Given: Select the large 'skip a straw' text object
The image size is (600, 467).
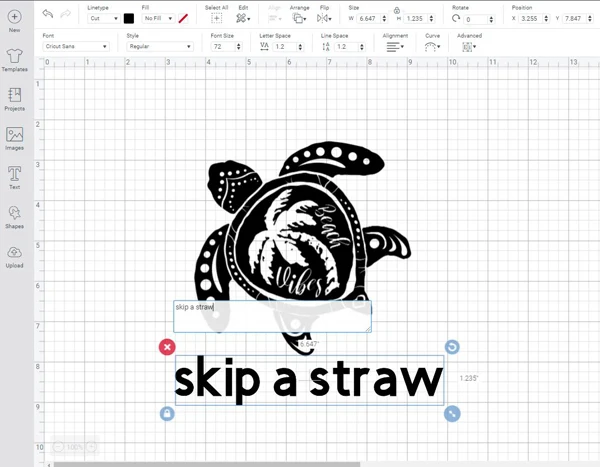Looking at the screenshot, I should (309, 380).
